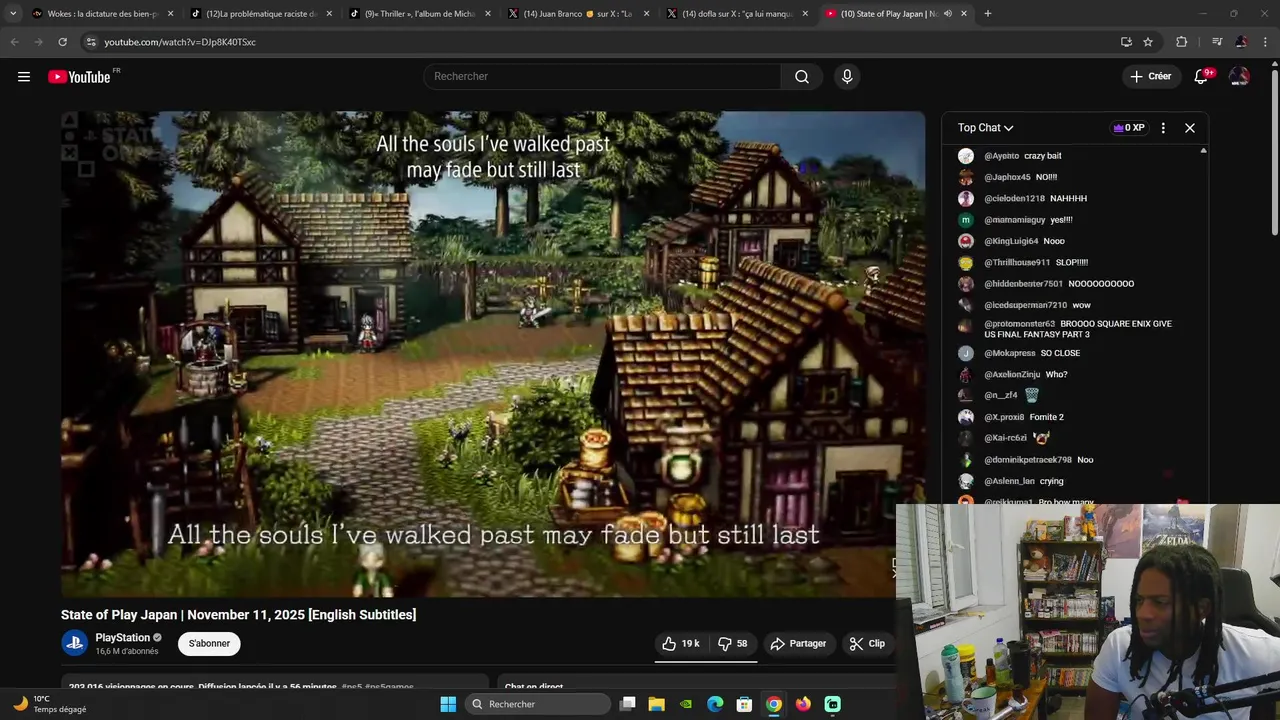1280x720 pixels.
Task: Click the Clip button
Action: click(867, 644)
